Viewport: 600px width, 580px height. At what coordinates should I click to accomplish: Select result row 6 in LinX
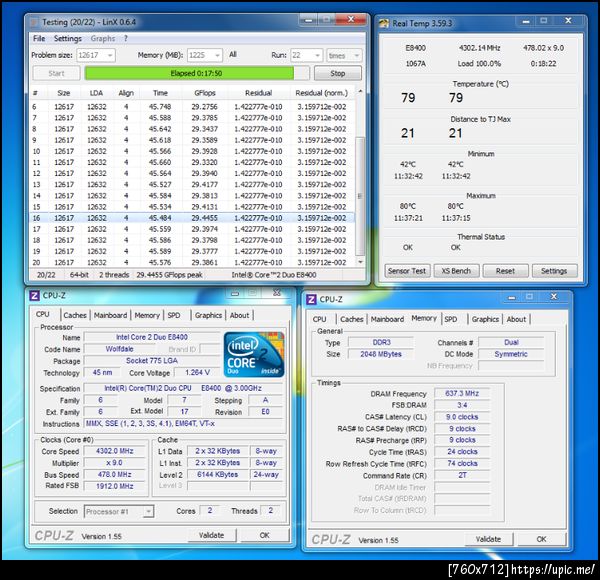click(192, 107)
